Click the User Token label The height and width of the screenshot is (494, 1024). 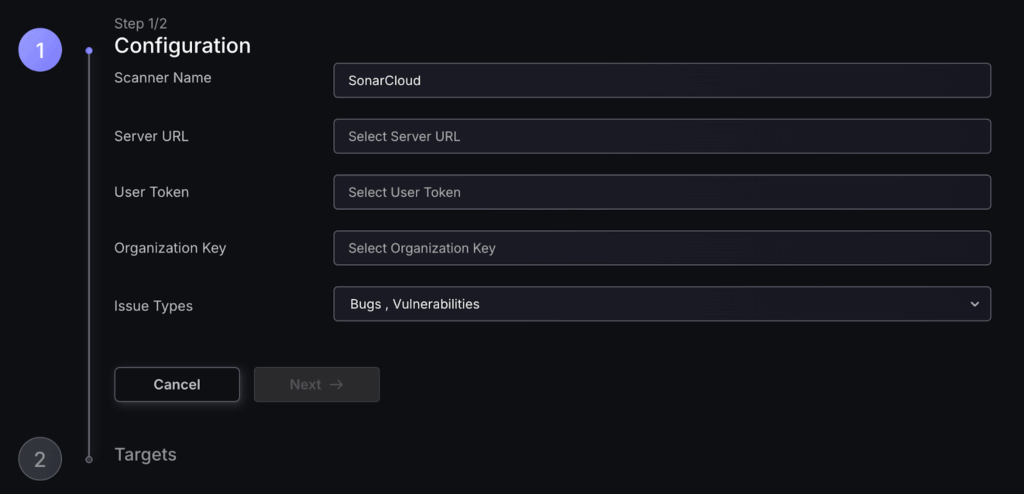pyautogui.click(x=151, y=192)
